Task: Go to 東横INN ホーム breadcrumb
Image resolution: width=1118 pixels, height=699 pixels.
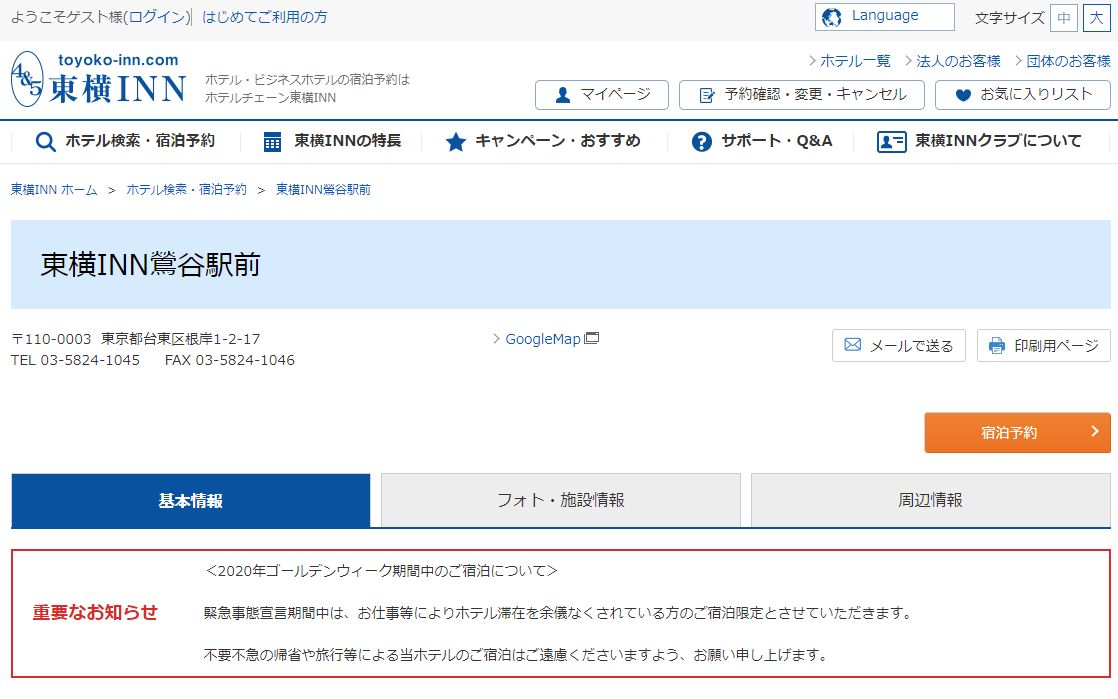Action: coord(54,190)
